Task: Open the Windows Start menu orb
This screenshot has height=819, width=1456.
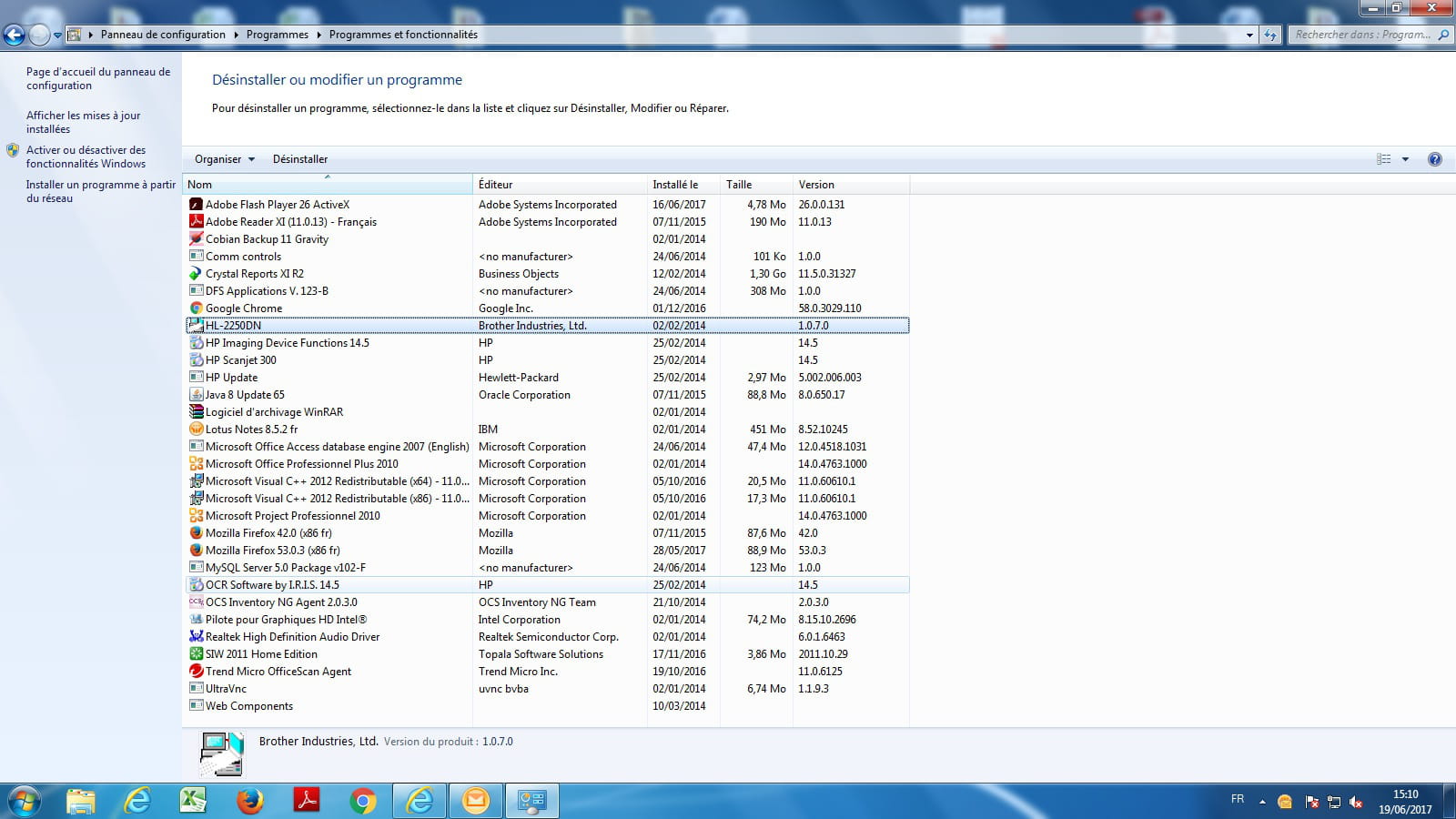Action: [24, 801]
